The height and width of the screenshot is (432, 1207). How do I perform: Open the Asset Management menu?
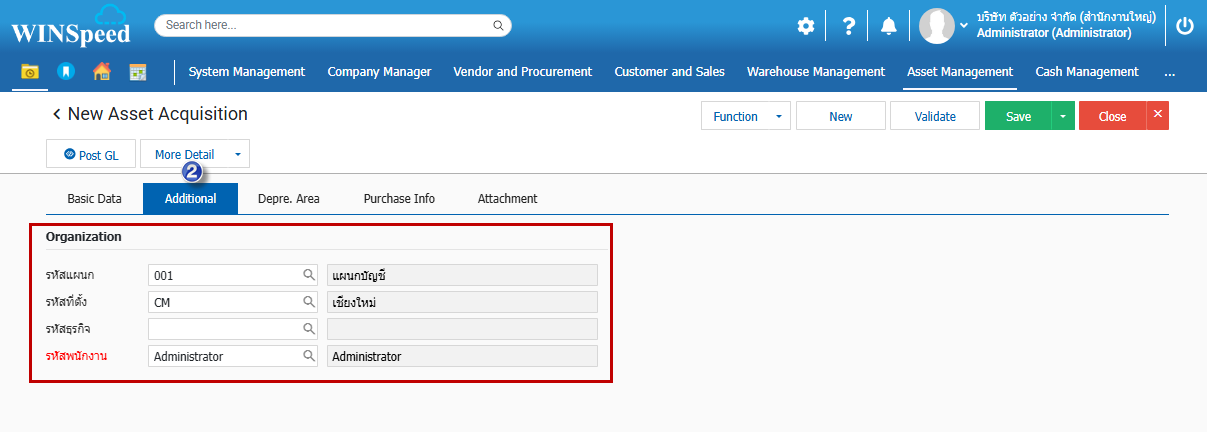[x=959, y=72]
